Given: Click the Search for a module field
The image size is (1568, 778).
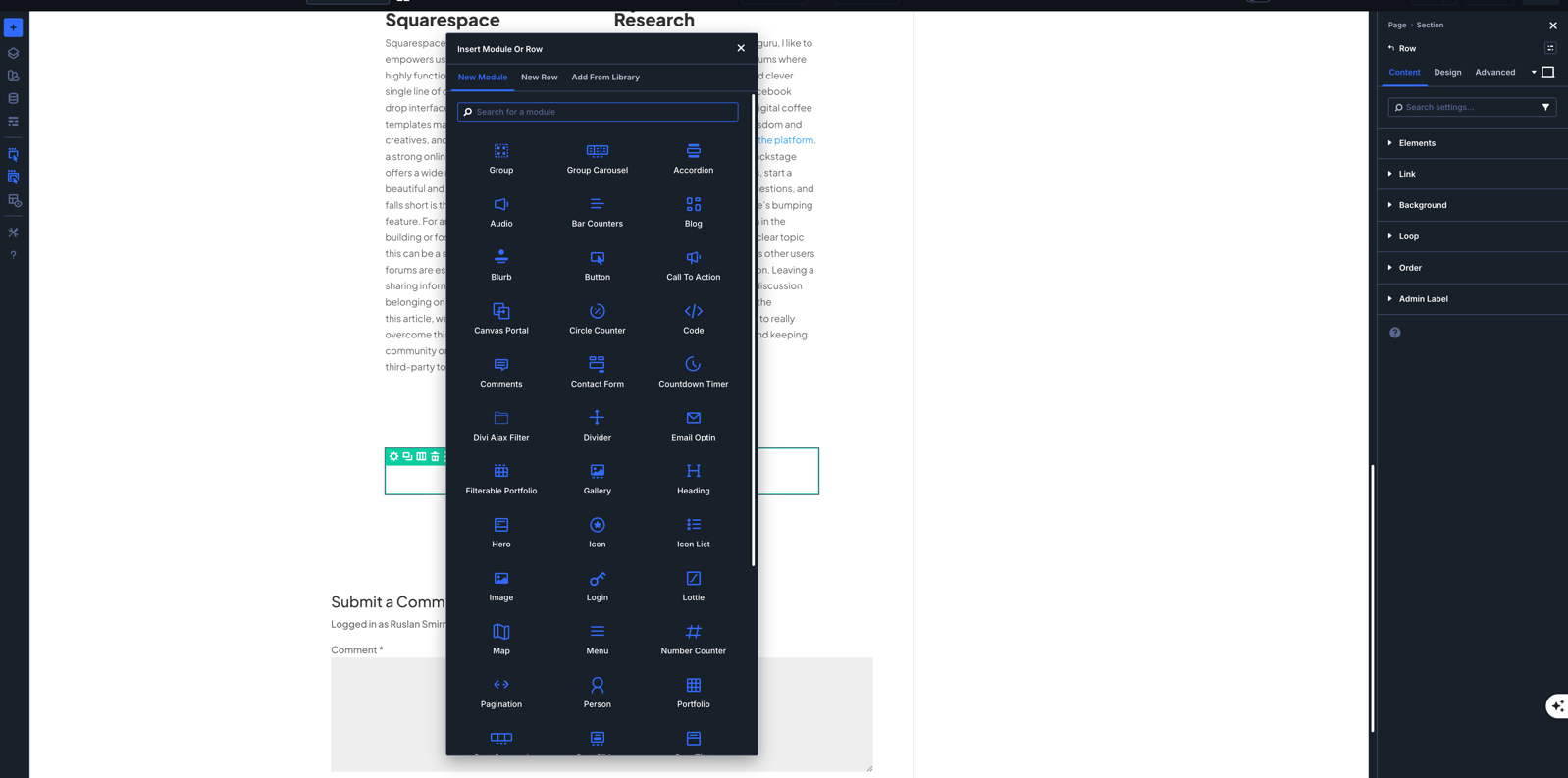Looking at the screenshot, I should (x=598, y=112).
